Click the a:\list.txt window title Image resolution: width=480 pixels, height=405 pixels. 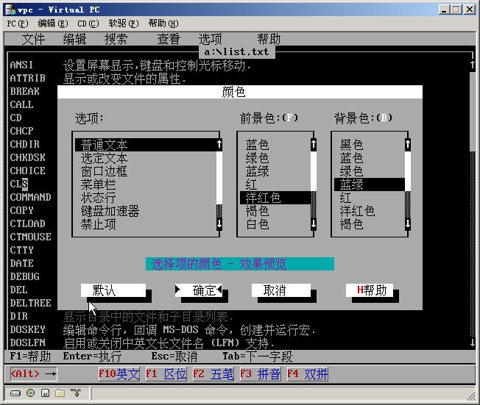click(237, 52)
